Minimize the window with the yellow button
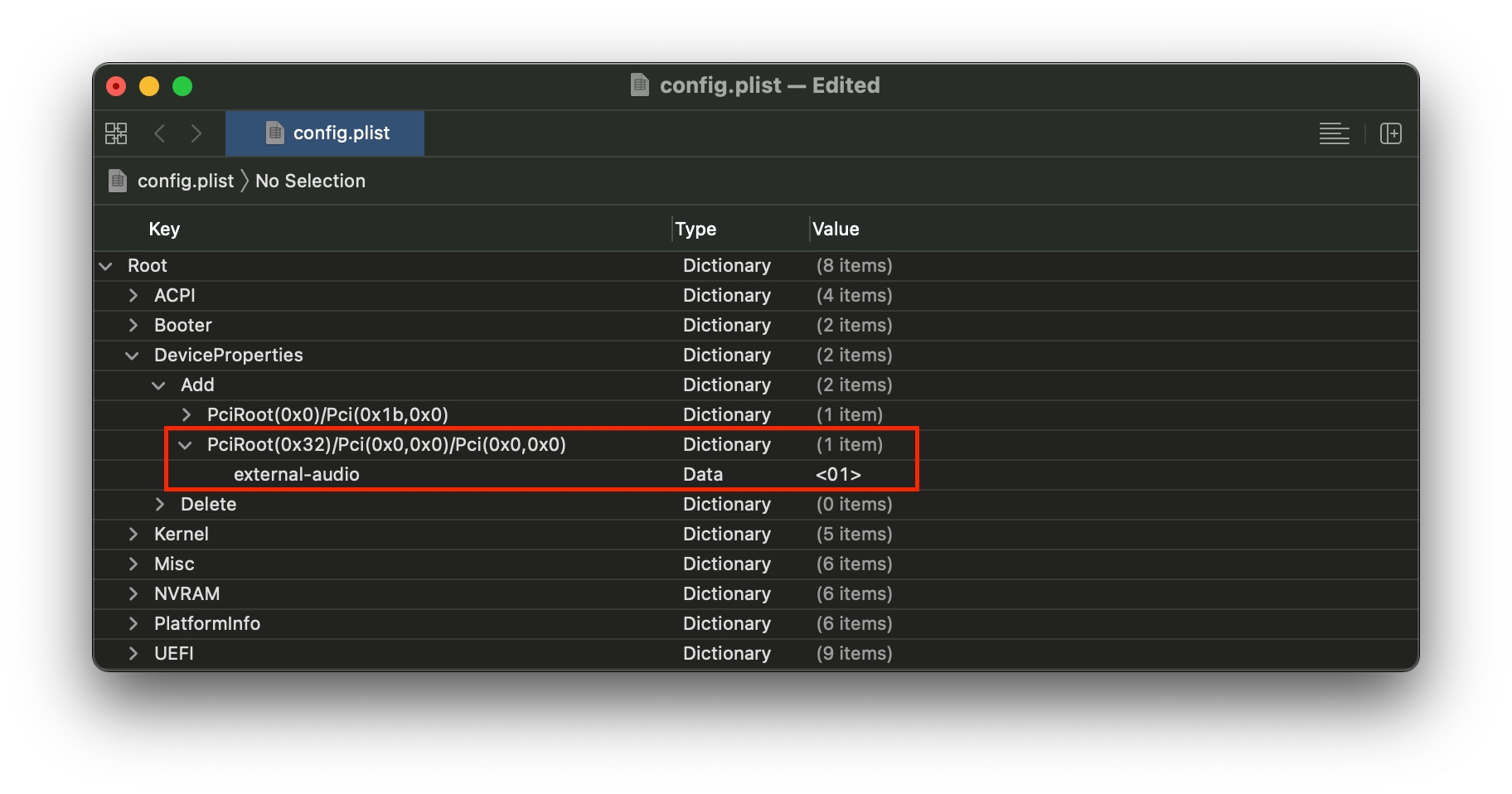Image resolution: width=1512 pixels, height=794 pixels. coord(149,86)
